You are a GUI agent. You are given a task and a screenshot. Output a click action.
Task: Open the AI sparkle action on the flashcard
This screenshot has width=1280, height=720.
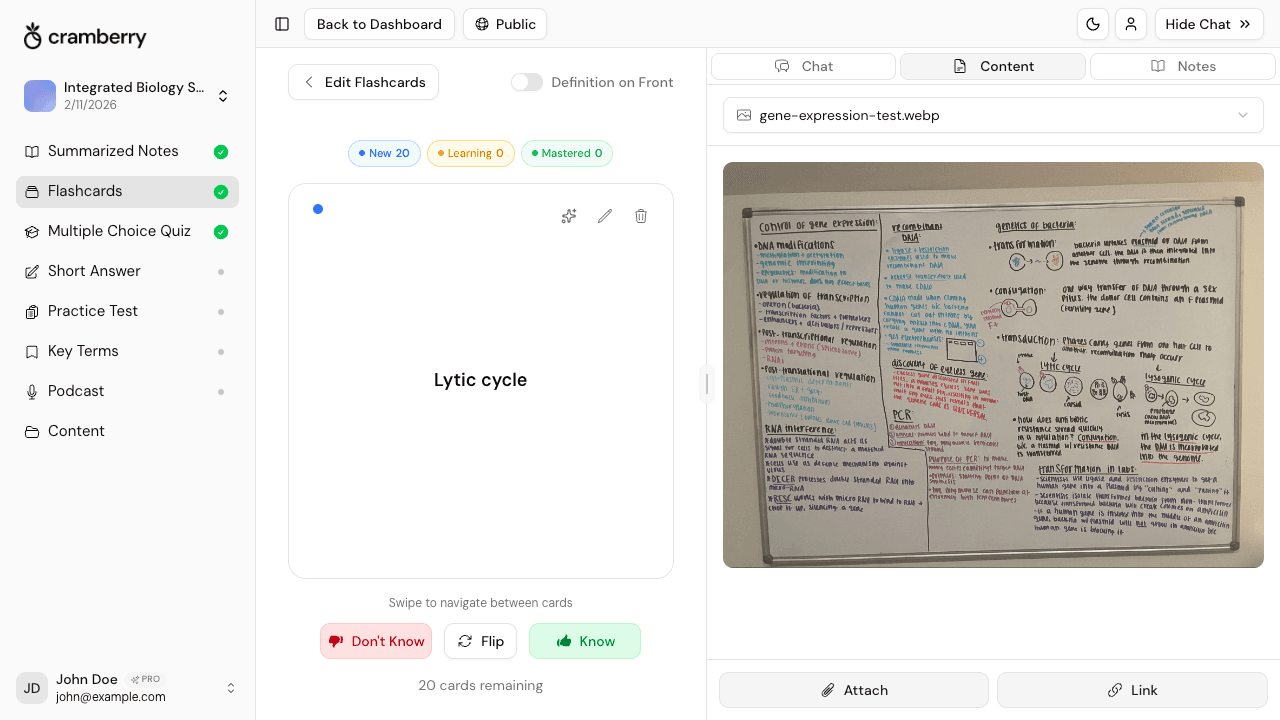point(569,216)
